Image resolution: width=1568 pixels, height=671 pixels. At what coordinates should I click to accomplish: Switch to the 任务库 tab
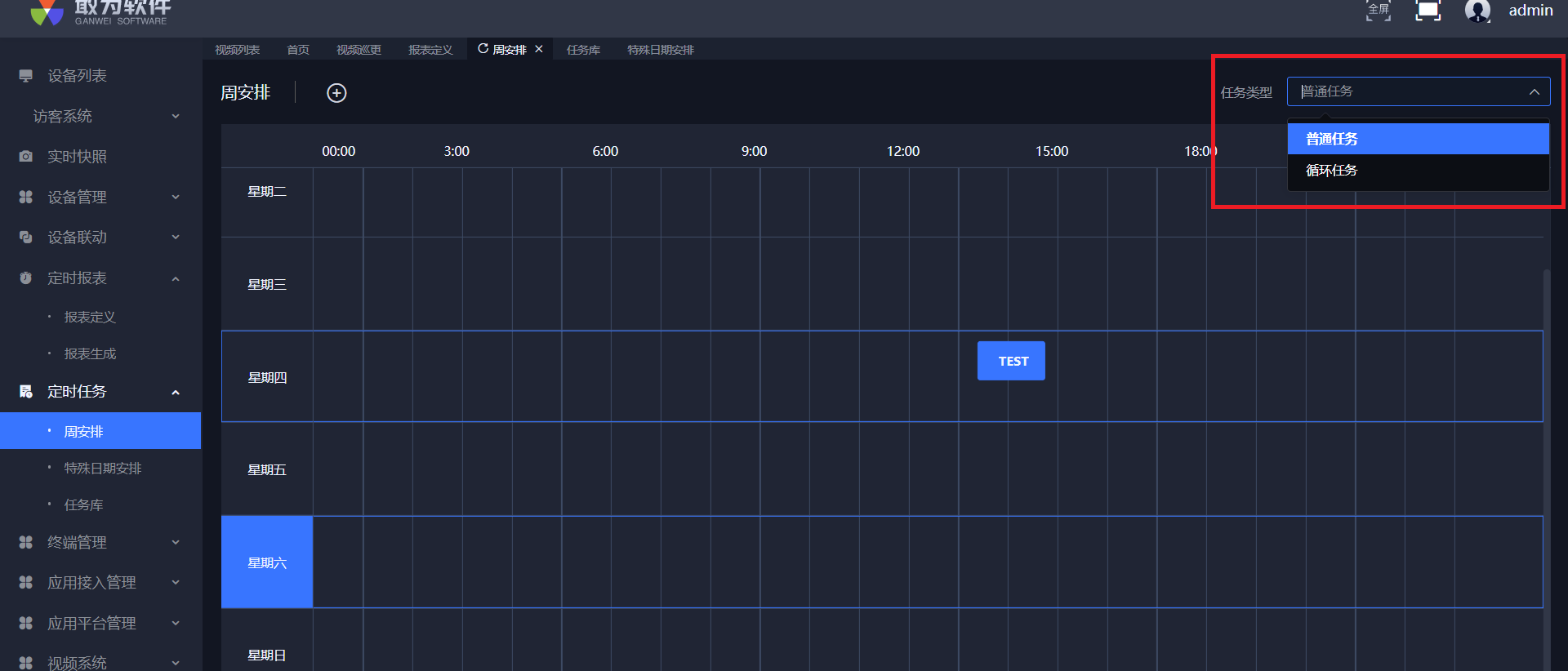(583, 50)
